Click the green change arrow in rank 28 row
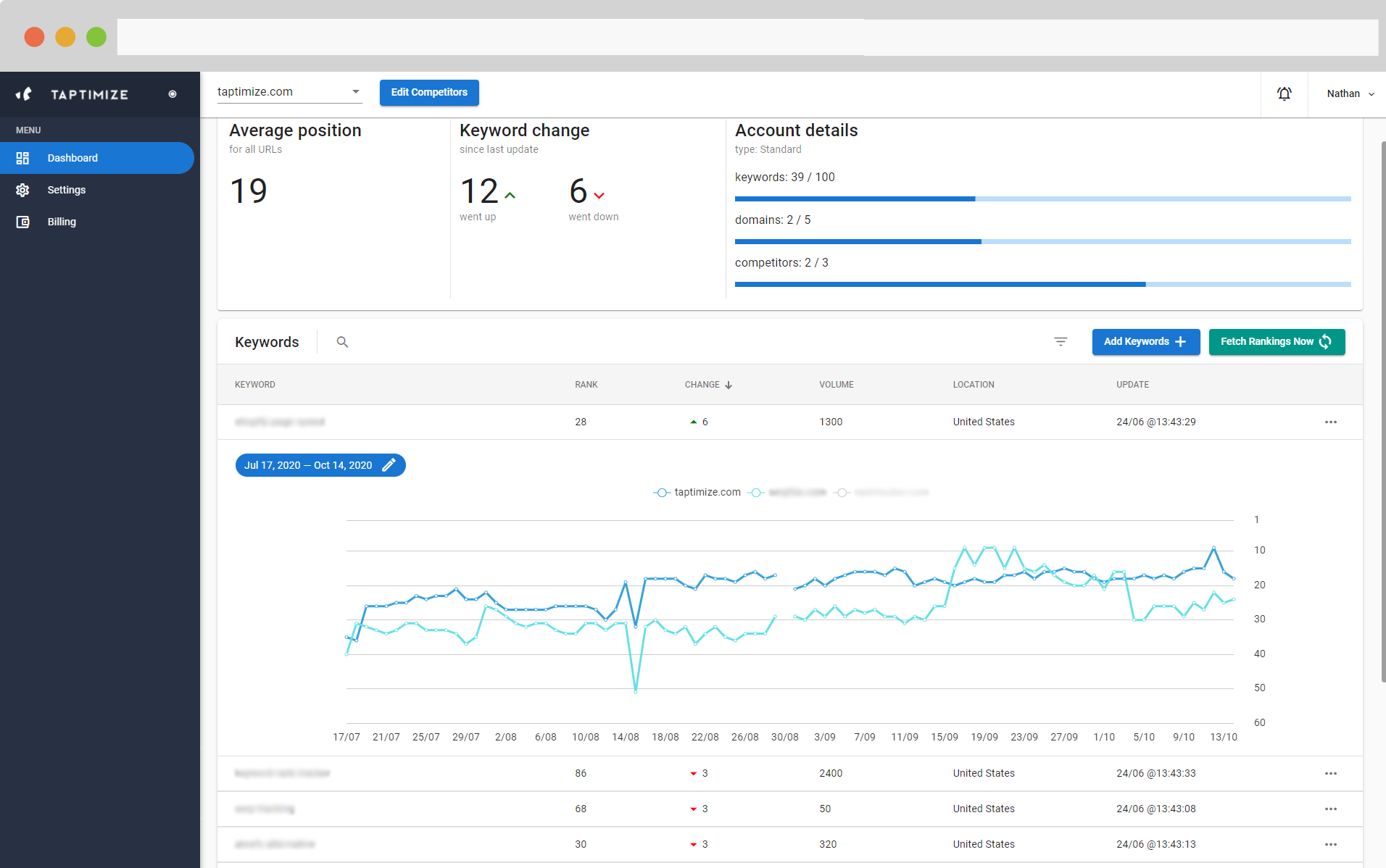The width and height of the screenshot is (1386, 868). click(694, 422)
